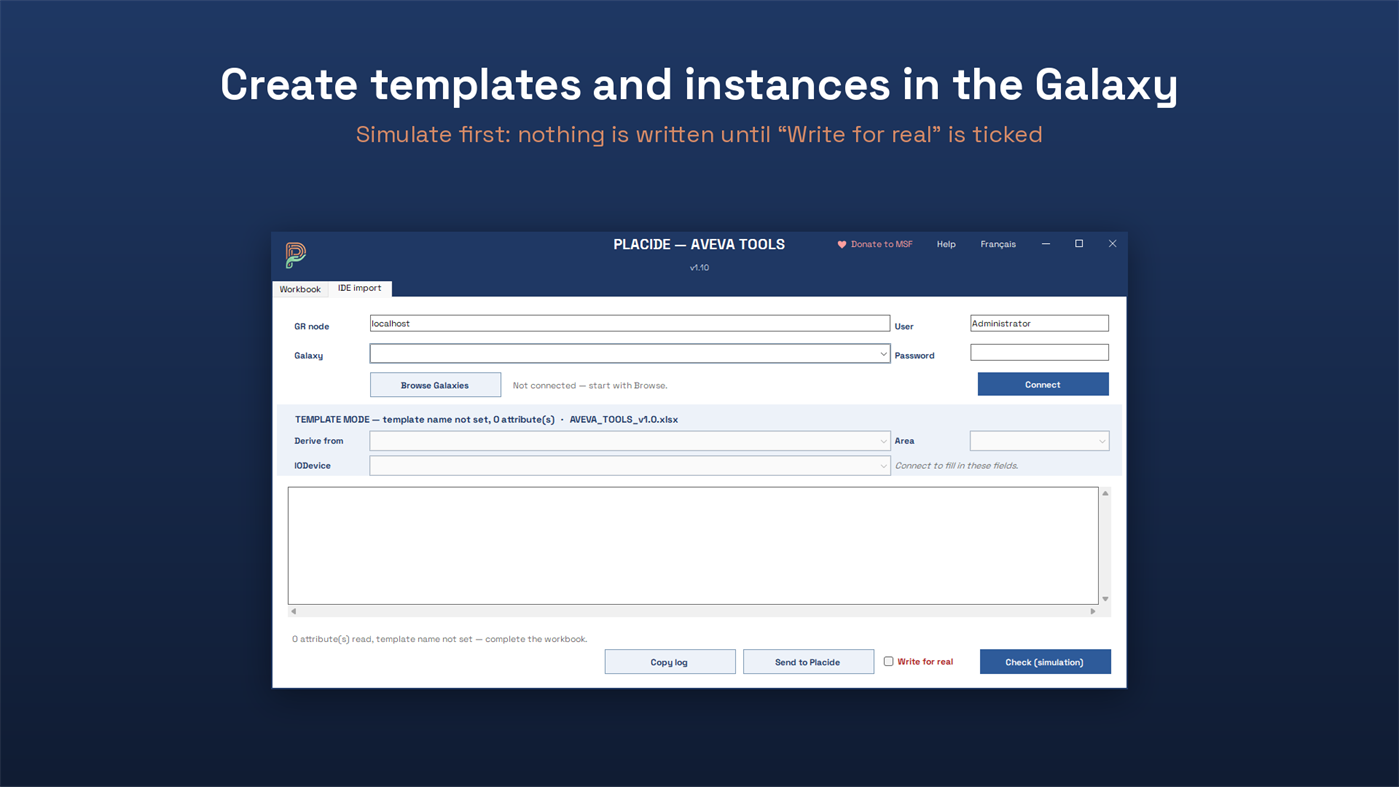Click the Browse Galaxies button
This screenshot has width=1399, height=787.
tap(435, 385)
